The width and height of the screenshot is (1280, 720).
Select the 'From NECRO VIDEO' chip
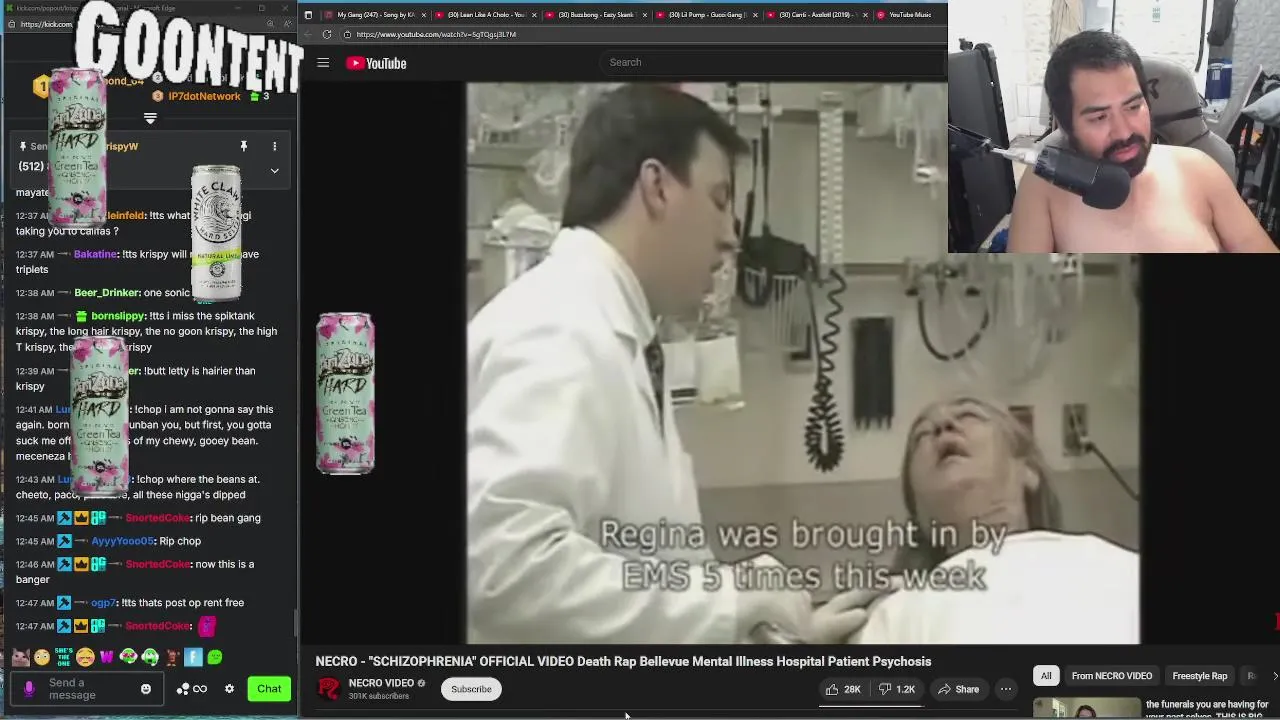1112,676
